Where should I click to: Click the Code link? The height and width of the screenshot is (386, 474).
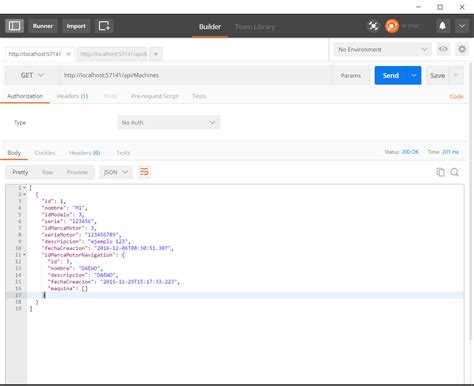(456, 96)
